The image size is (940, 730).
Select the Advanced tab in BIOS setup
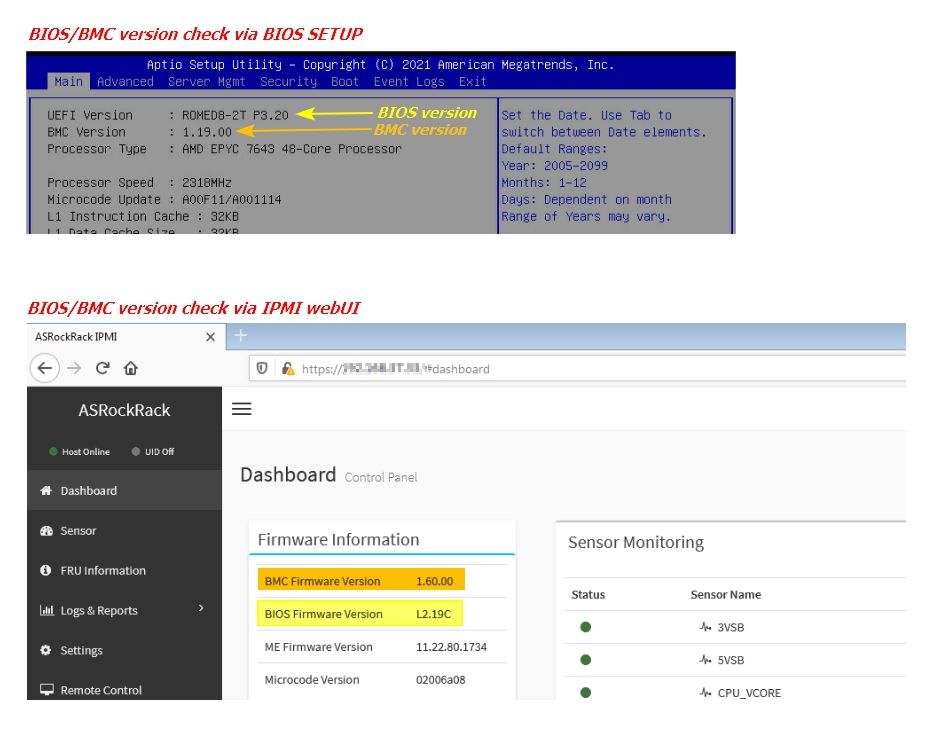point(125,82)
